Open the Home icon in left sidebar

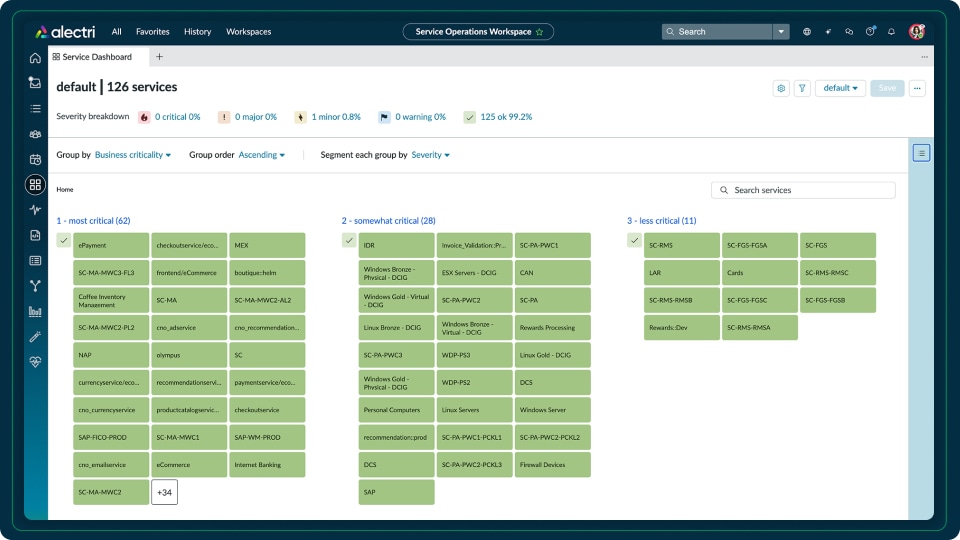[35, 58]
